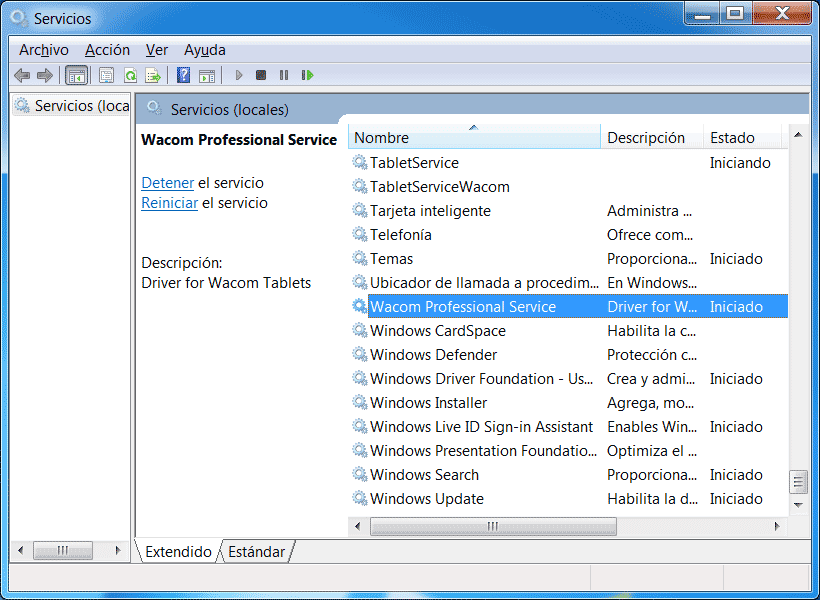
Task: Select Servicios (local) in the tree
Action: [72, 106]
